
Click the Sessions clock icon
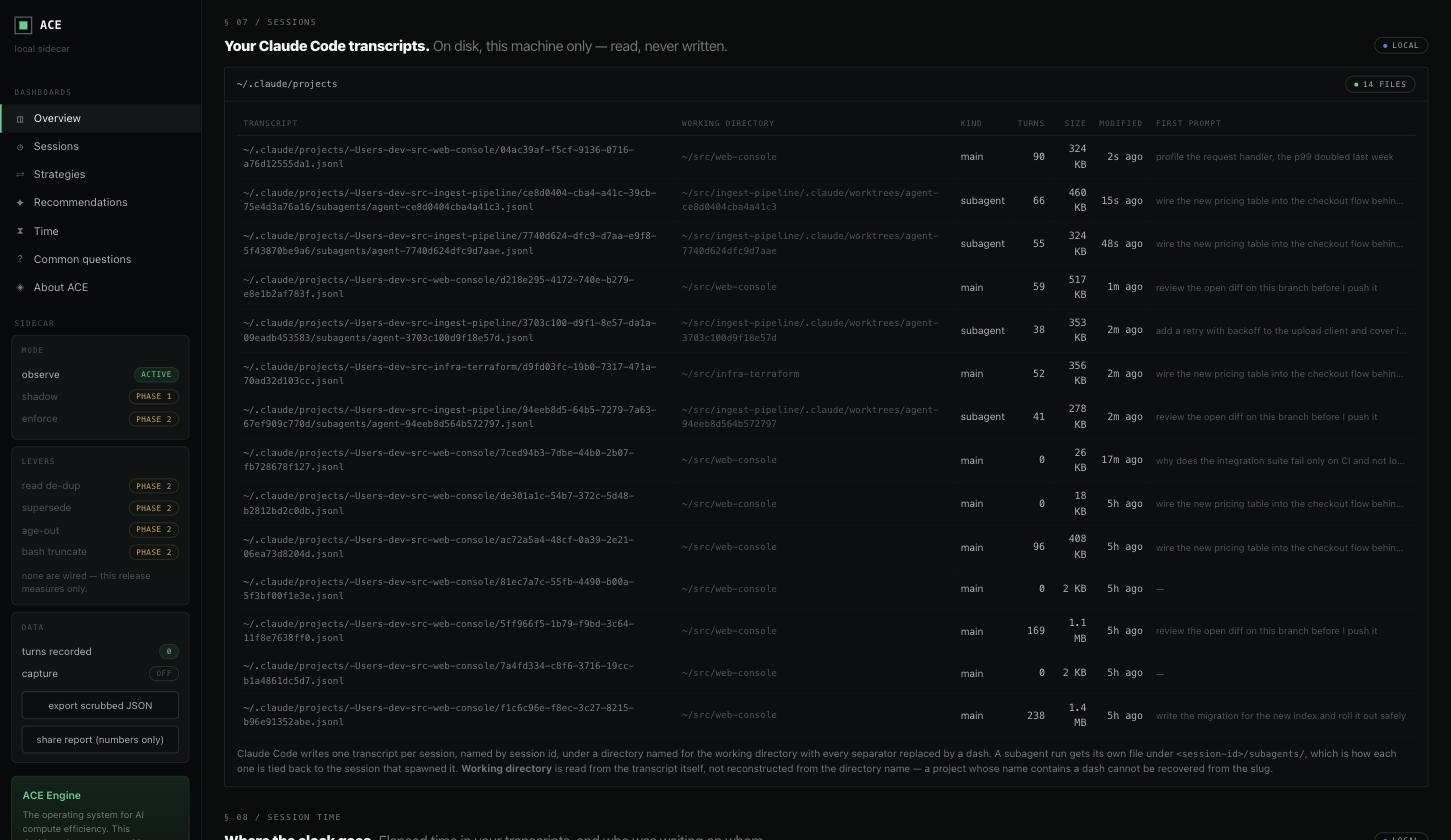pyautogui.click(x=20, y=147)
